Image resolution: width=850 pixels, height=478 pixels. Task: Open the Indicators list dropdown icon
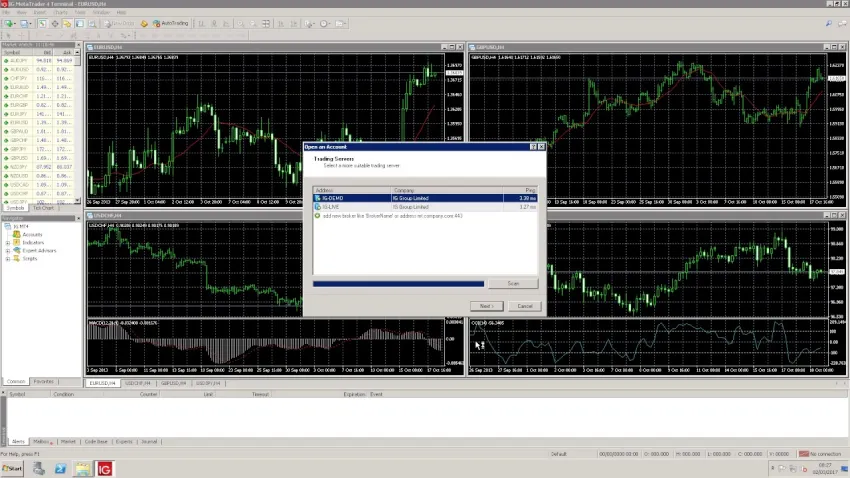click(310, 23)
